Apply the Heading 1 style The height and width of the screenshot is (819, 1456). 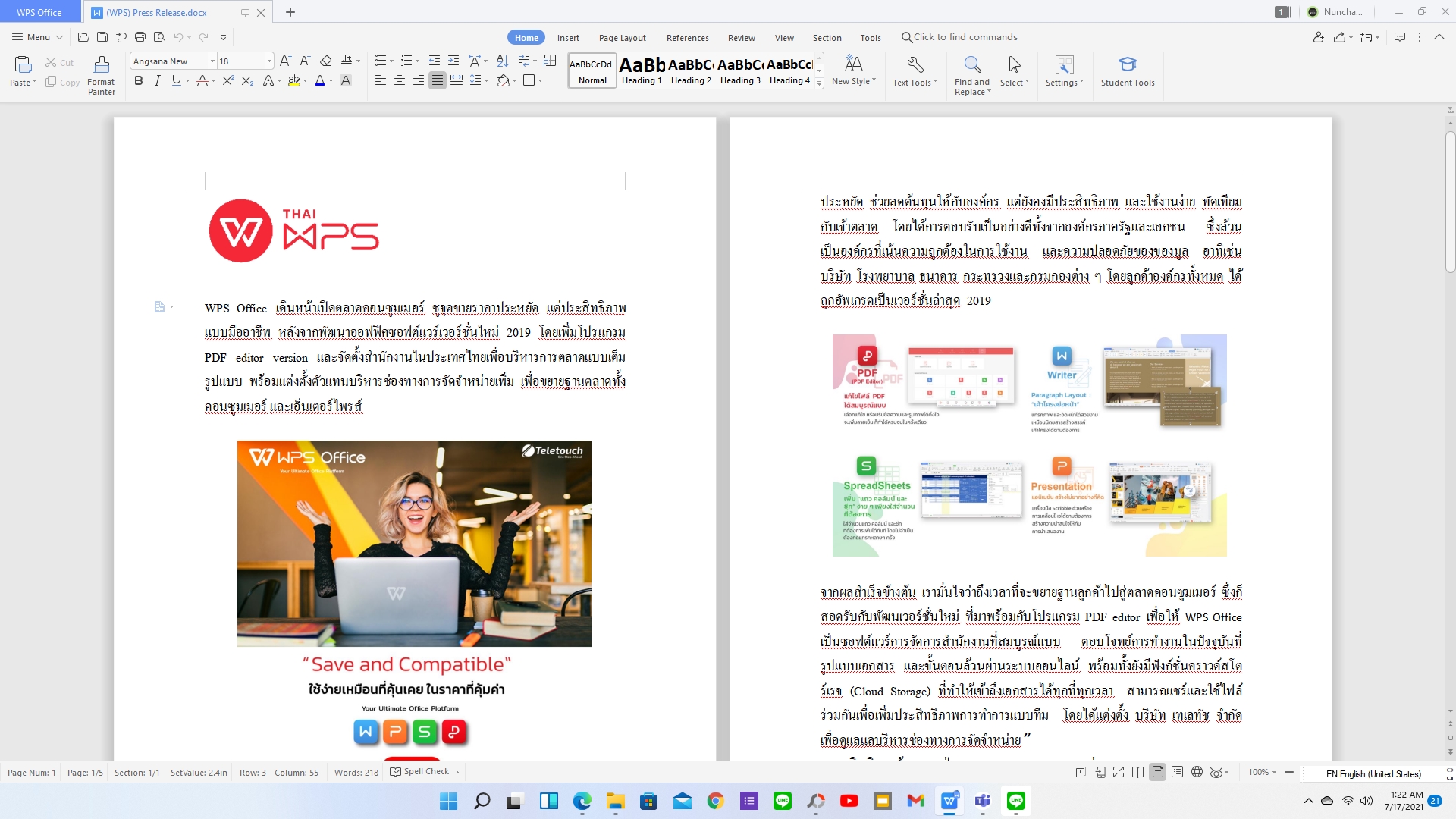point(642,71)
